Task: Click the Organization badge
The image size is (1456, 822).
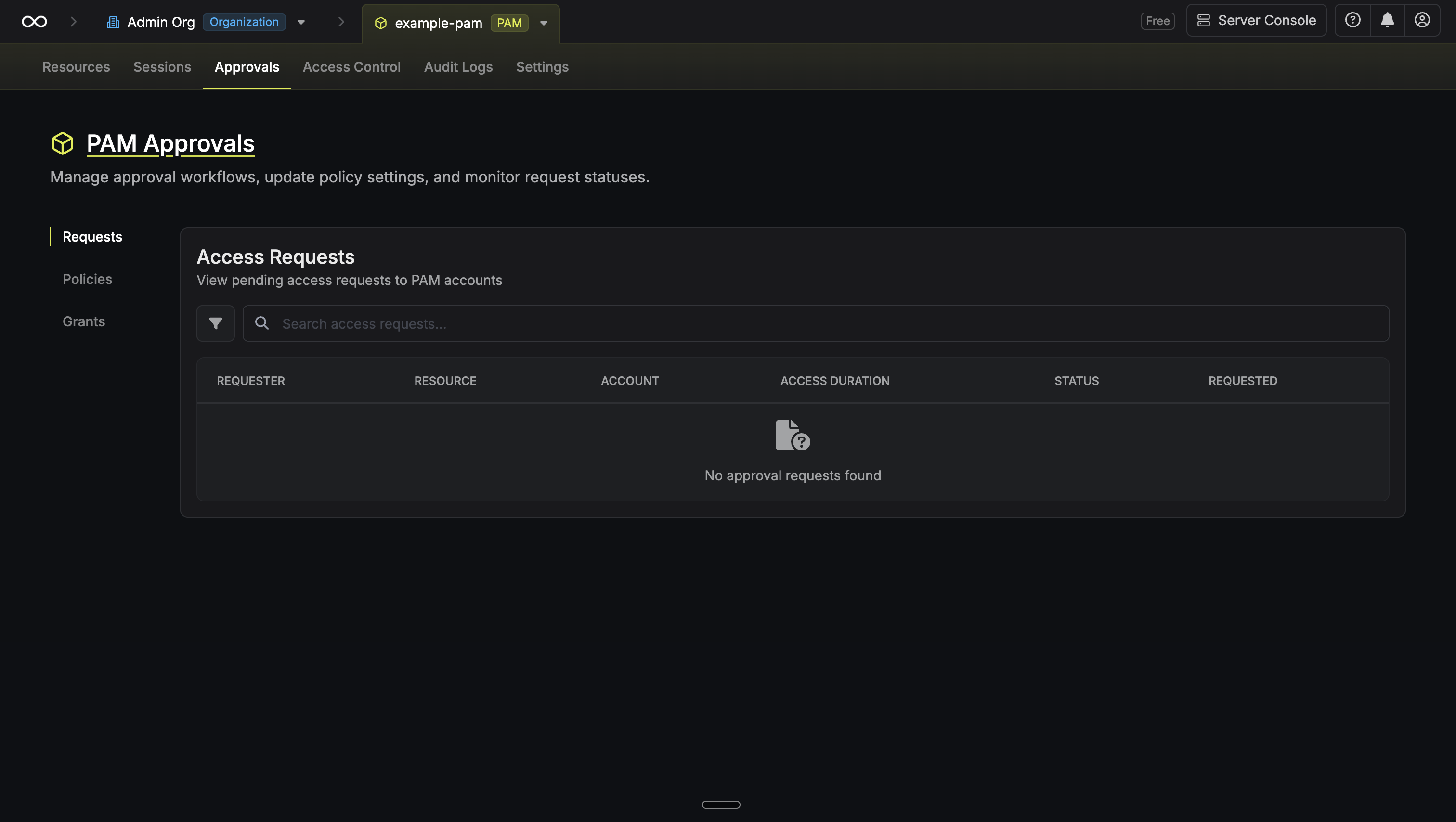Action: pos(244,22)
